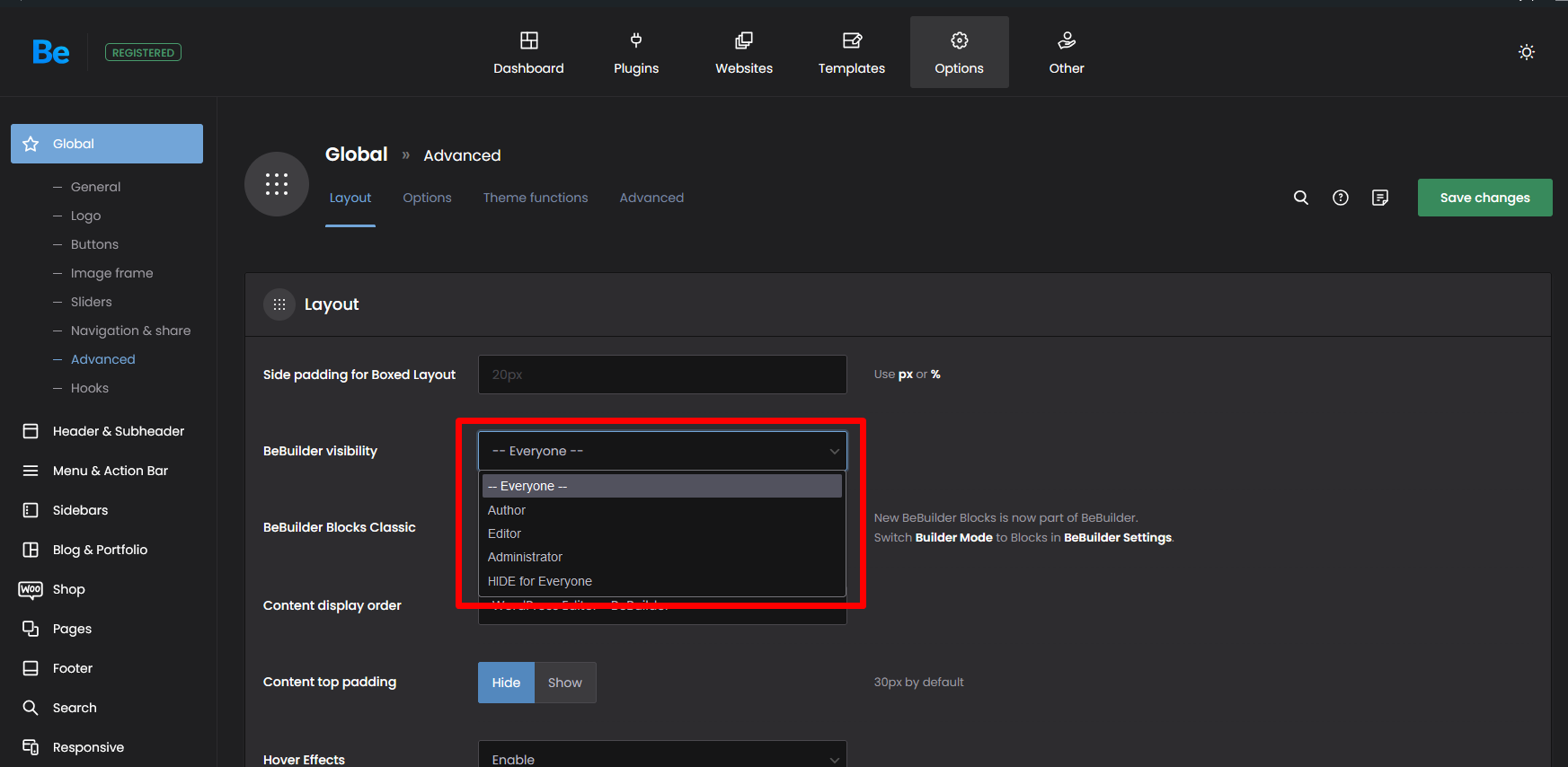This screenshot has width=1568, height=767.
Task: Click the Search magnifier in sidebar
Action: [x=31, y=708]
